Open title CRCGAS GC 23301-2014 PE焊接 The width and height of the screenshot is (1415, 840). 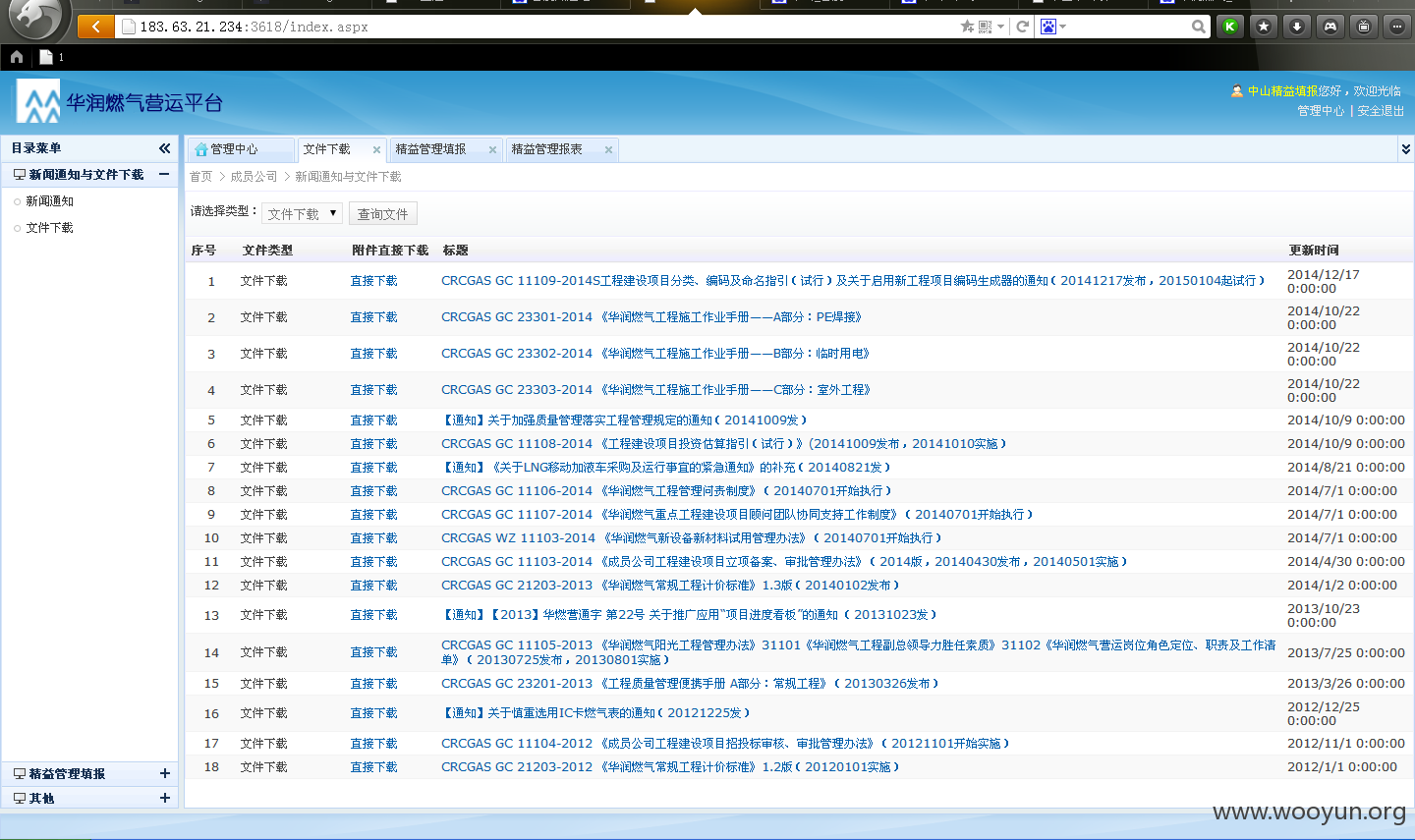652,317
